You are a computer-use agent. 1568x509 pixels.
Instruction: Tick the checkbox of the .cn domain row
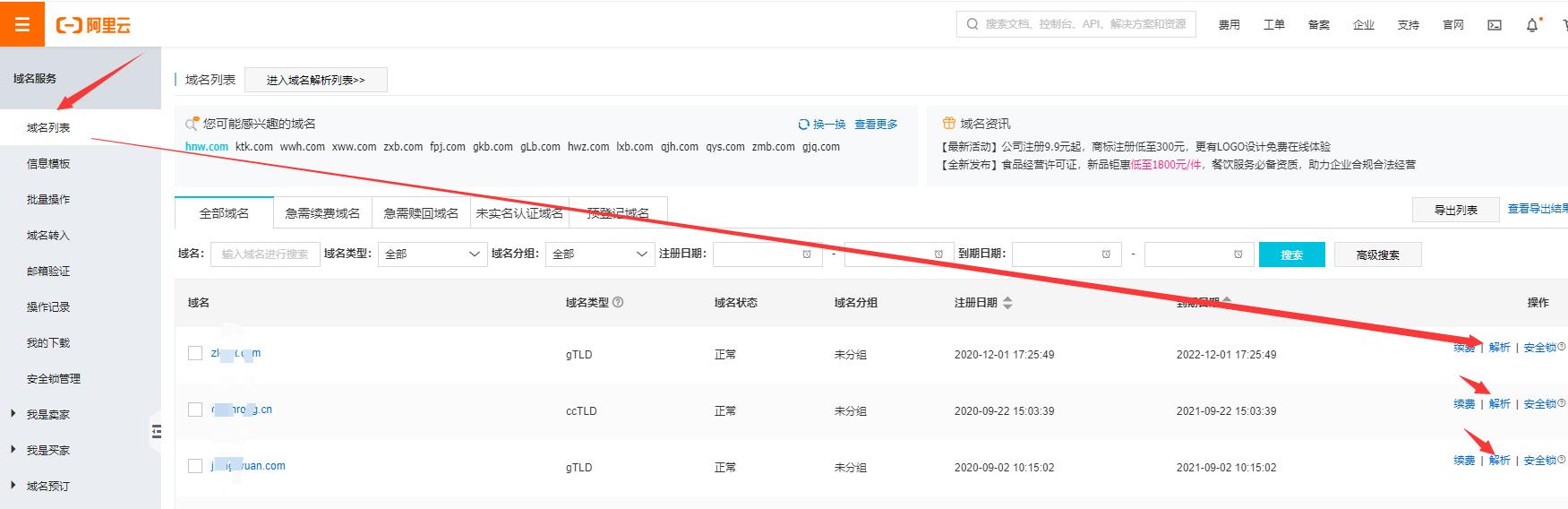coord(195,410)
